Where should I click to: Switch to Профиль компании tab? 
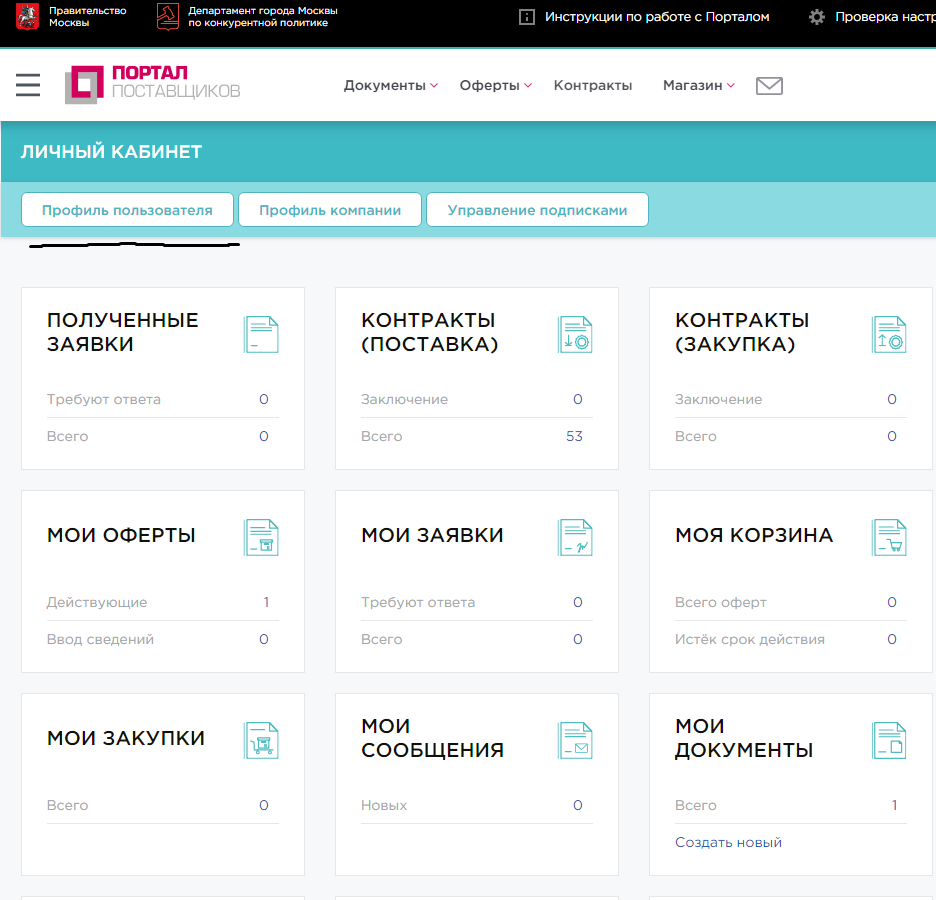tap(330, 210)
